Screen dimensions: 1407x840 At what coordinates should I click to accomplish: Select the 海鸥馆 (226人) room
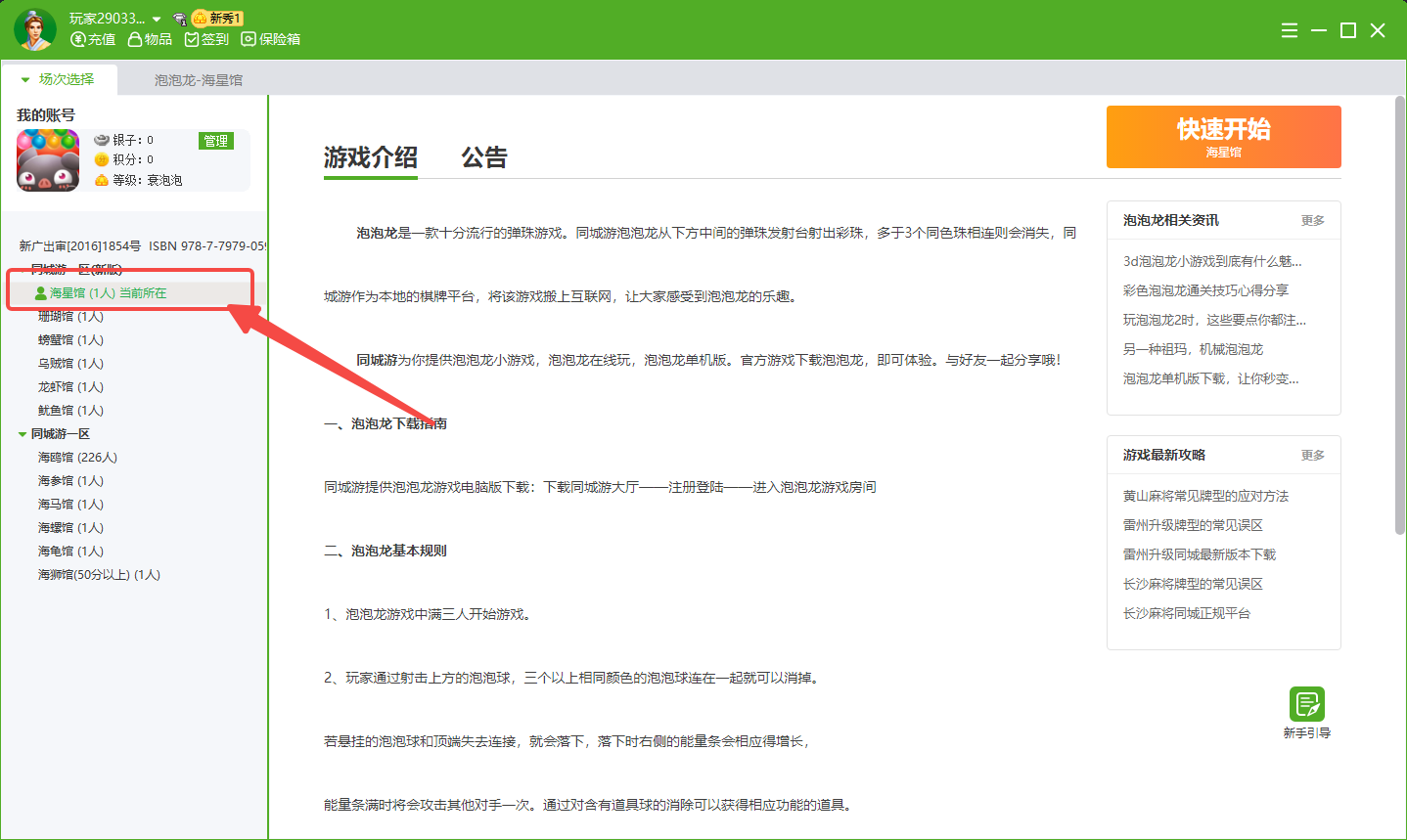coord(77,458)
